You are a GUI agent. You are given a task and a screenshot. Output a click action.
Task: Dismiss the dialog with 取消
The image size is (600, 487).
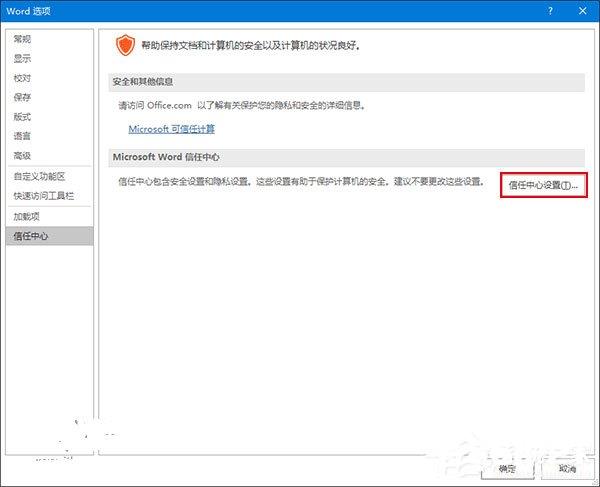tap(567, 469)
